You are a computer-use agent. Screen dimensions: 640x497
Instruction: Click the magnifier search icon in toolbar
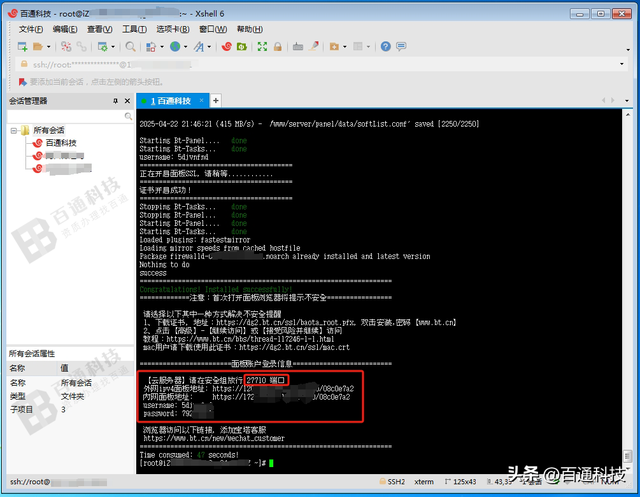click(x=132, y=46)
